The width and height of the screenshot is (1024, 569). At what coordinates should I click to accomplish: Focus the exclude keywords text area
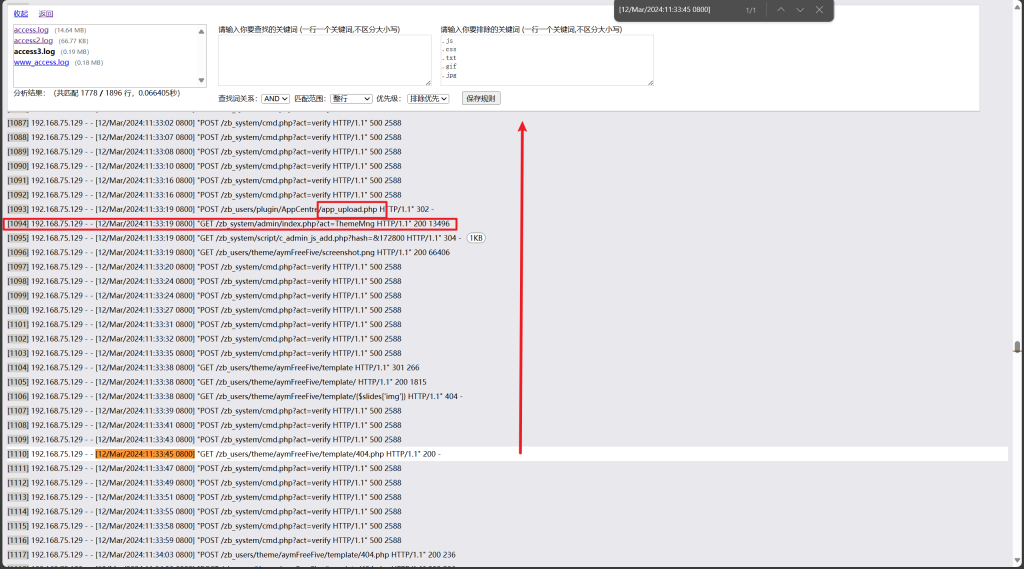pos(546,60)
